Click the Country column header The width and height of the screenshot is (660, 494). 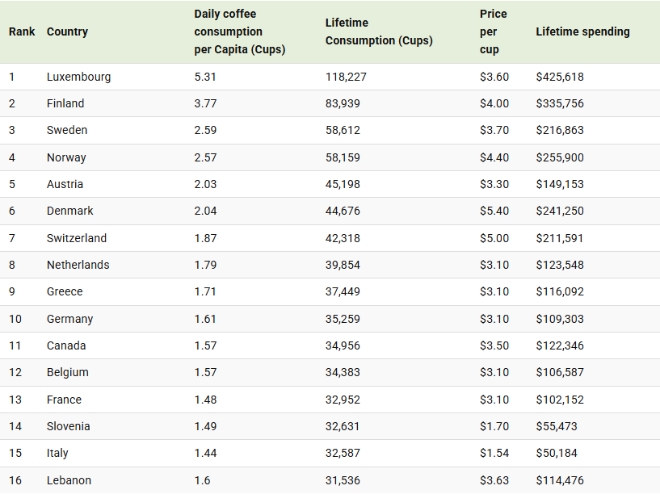[67, 32]
